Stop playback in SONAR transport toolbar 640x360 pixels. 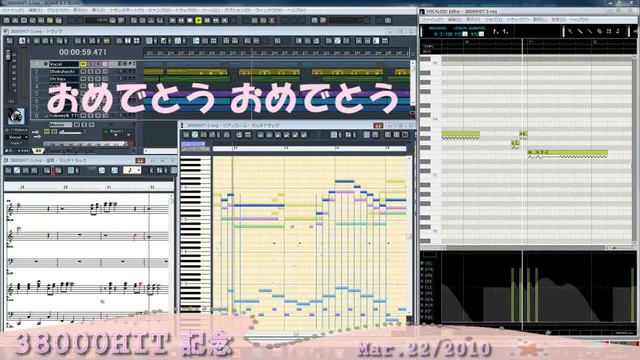pos(190,20)
